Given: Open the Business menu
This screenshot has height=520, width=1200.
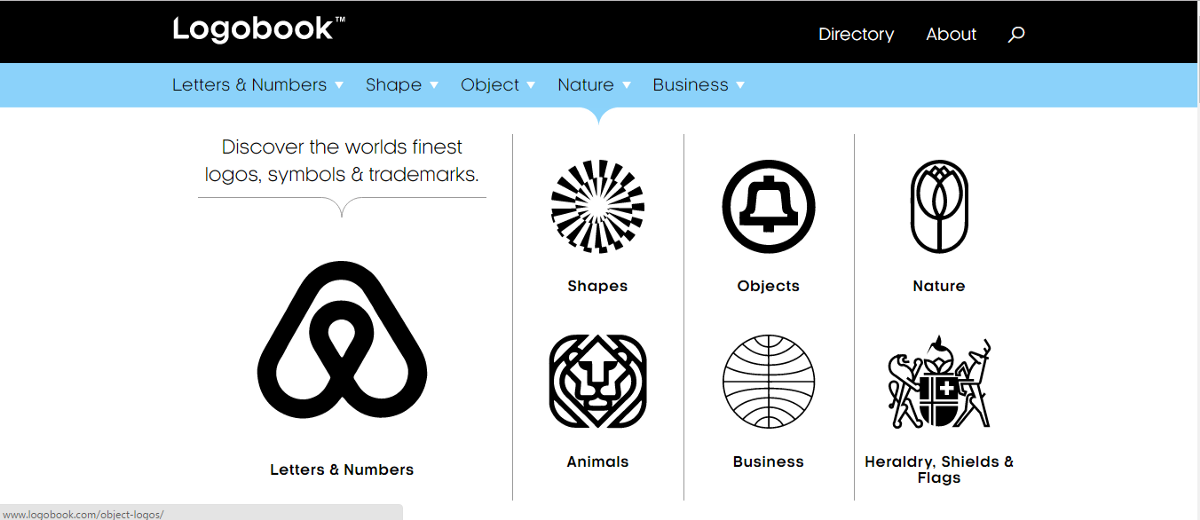Looking at the screenshot, I should pyautogui.click(x=691, y=85).
